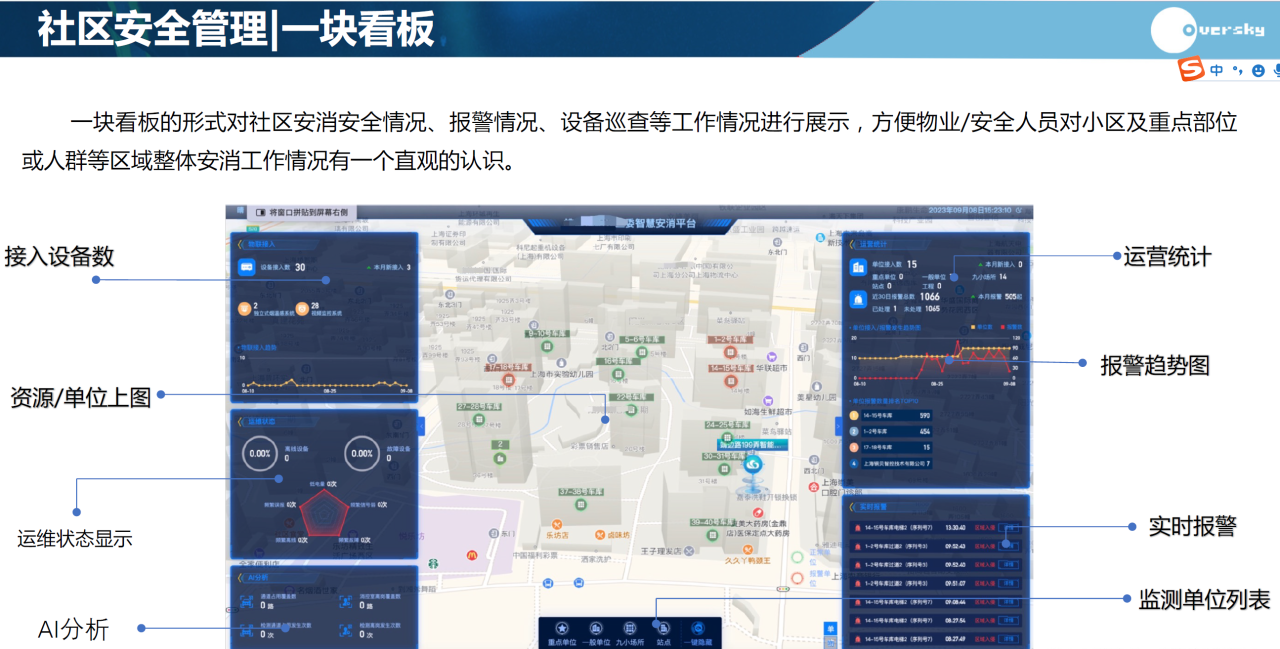Collapse the right panel with edge arrow

(x=839, y=426)
